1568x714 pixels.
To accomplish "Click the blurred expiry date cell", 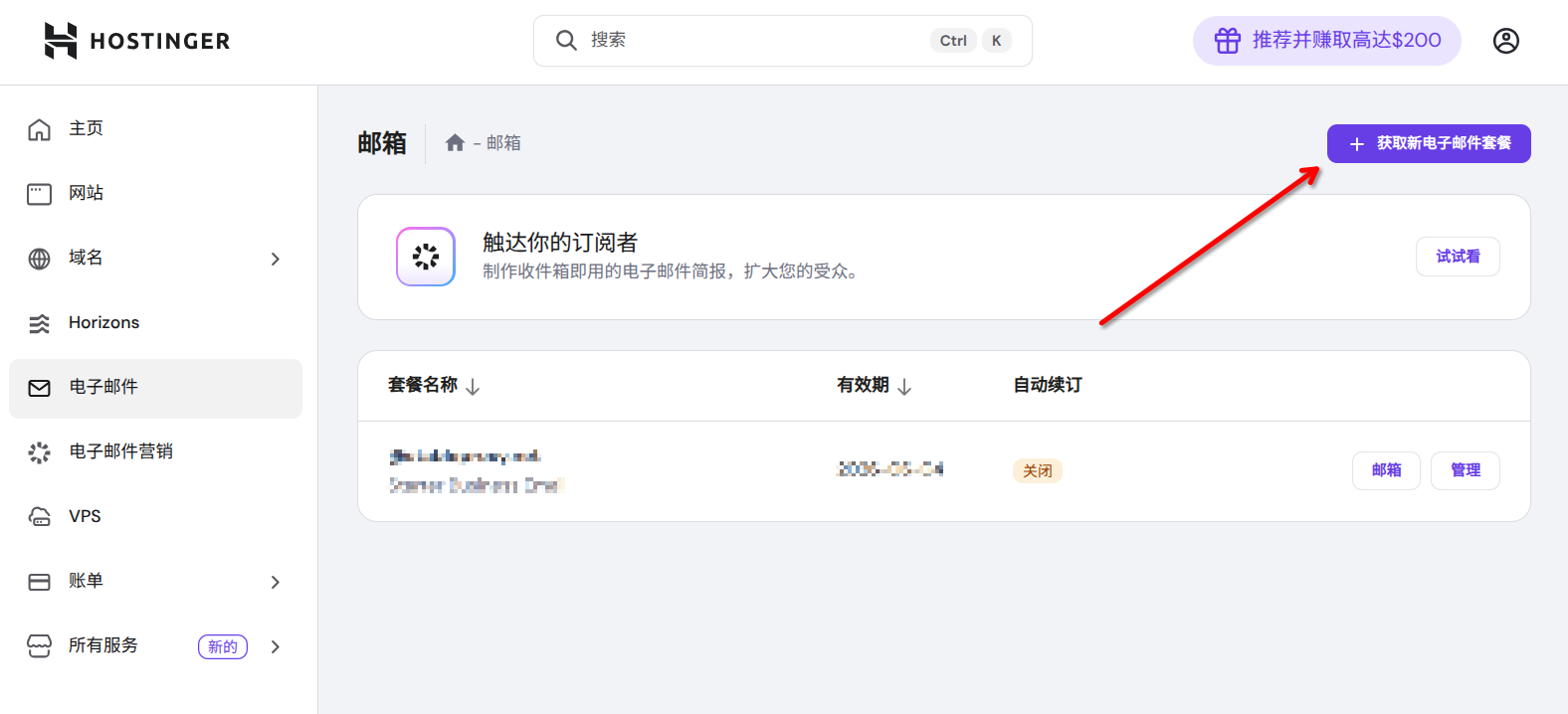I will point(890,469).
